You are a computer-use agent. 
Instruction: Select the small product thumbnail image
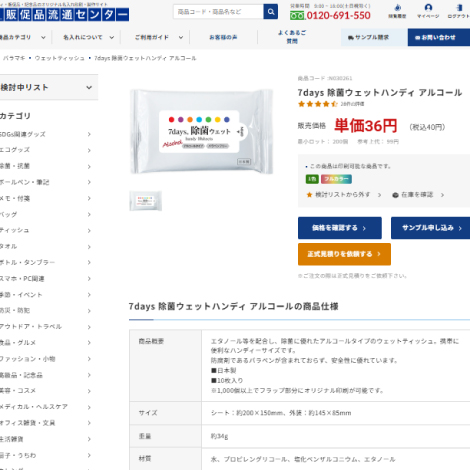pos(146,201)
